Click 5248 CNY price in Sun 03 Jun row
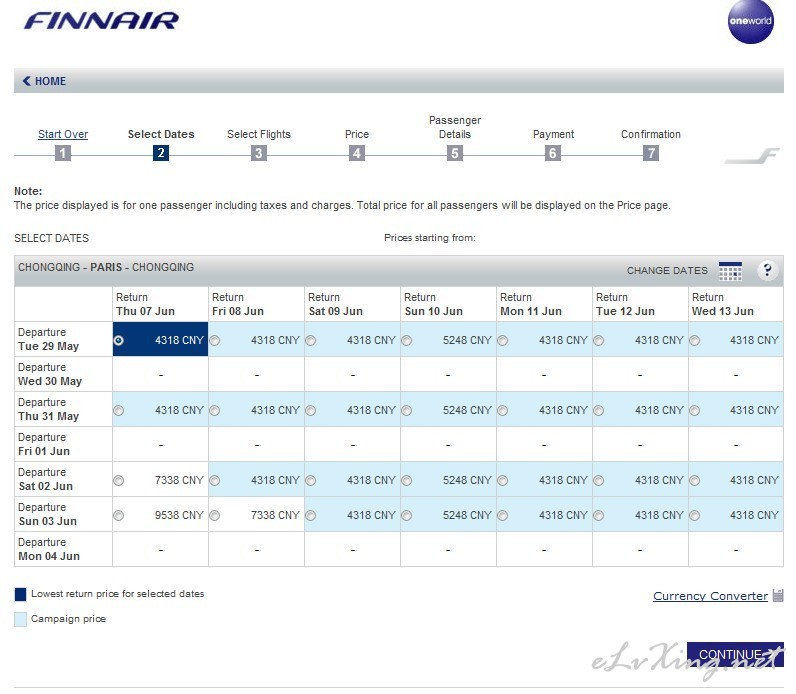 [467, 515]
